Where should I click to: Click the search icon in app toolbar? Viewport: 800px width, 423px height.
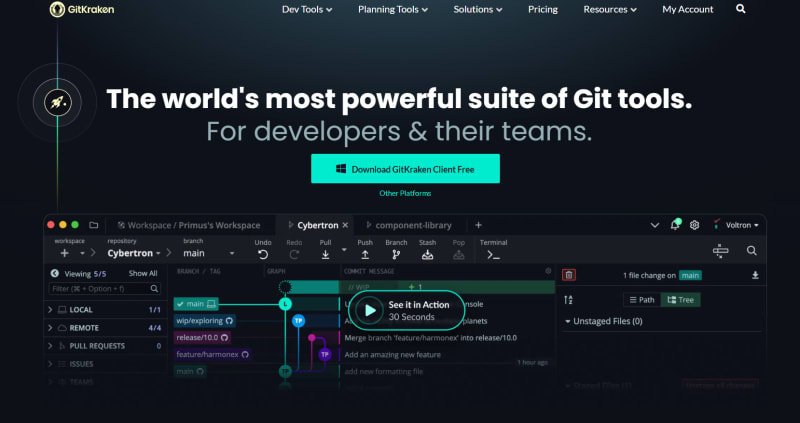(x=752, y=251)
